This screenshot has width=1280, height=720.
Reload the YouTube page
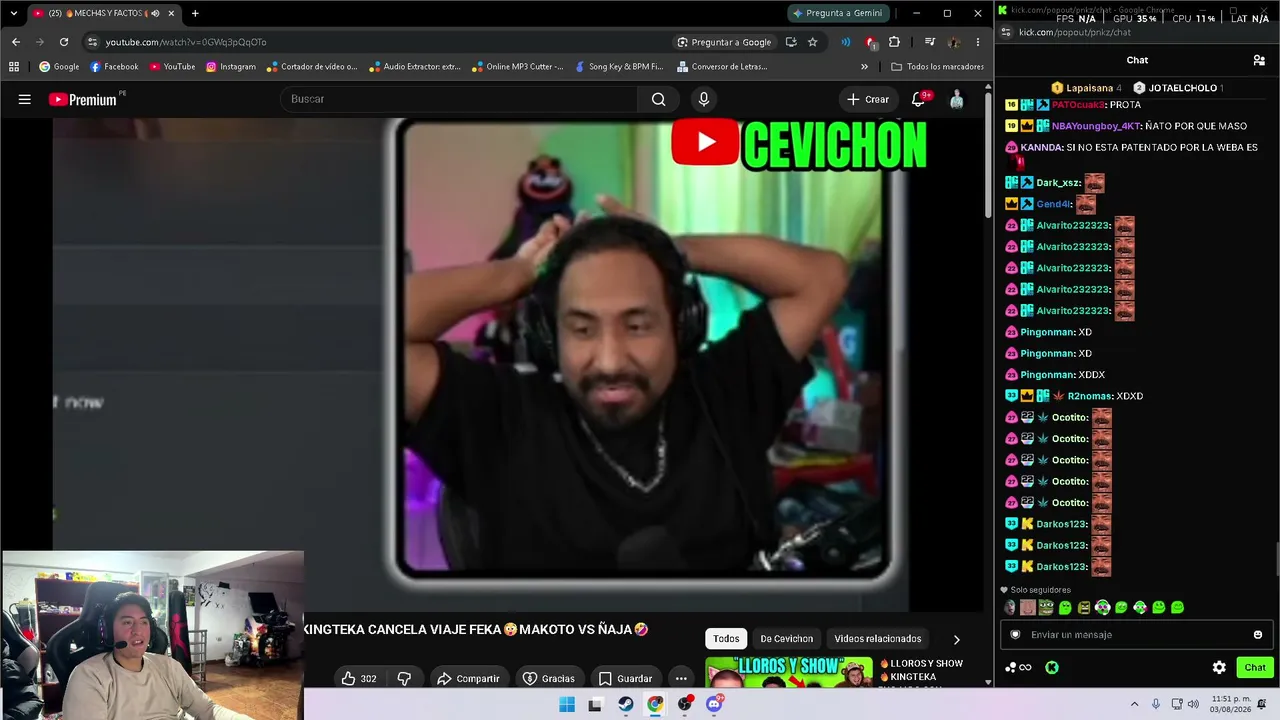(64, 42)
